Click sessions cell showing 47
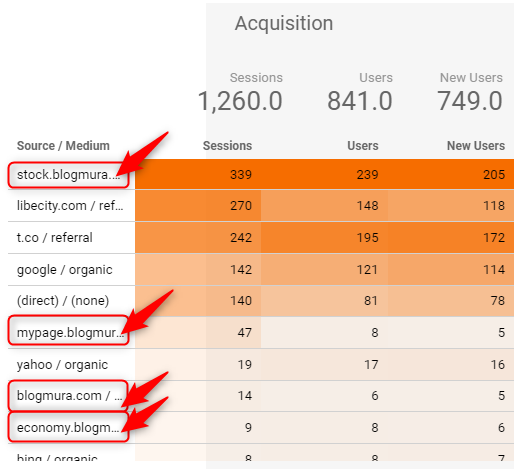The width and height of the screenshot is (514, 469). 244,333
